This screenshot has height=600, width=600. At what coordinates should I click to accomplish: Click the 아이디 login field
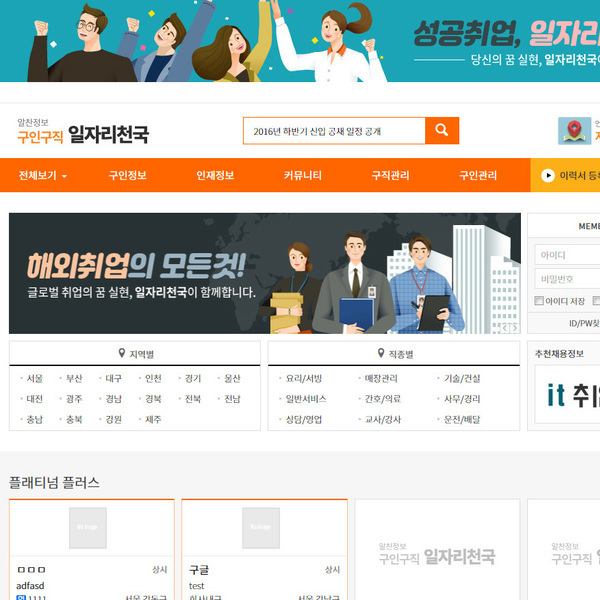click(x=567, y=255)
